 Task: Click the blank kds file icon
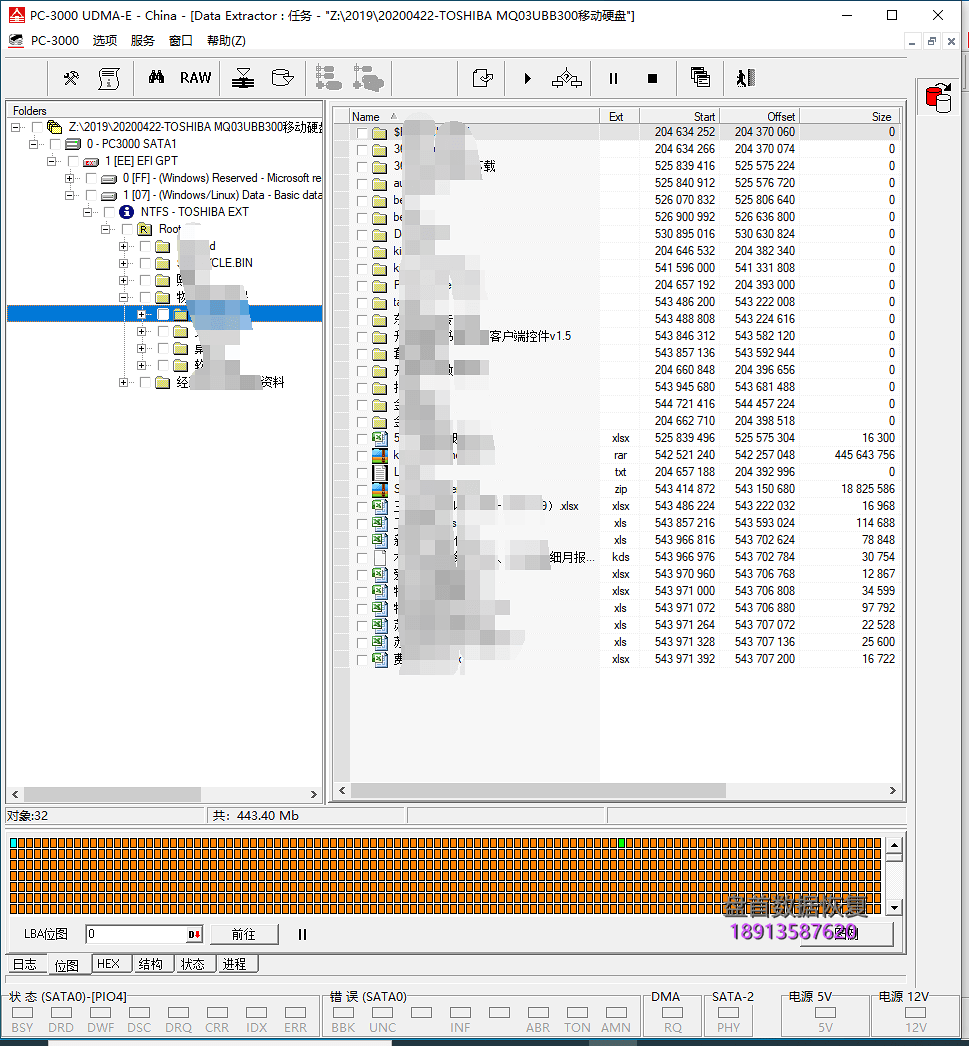click(x=380, y=558)
